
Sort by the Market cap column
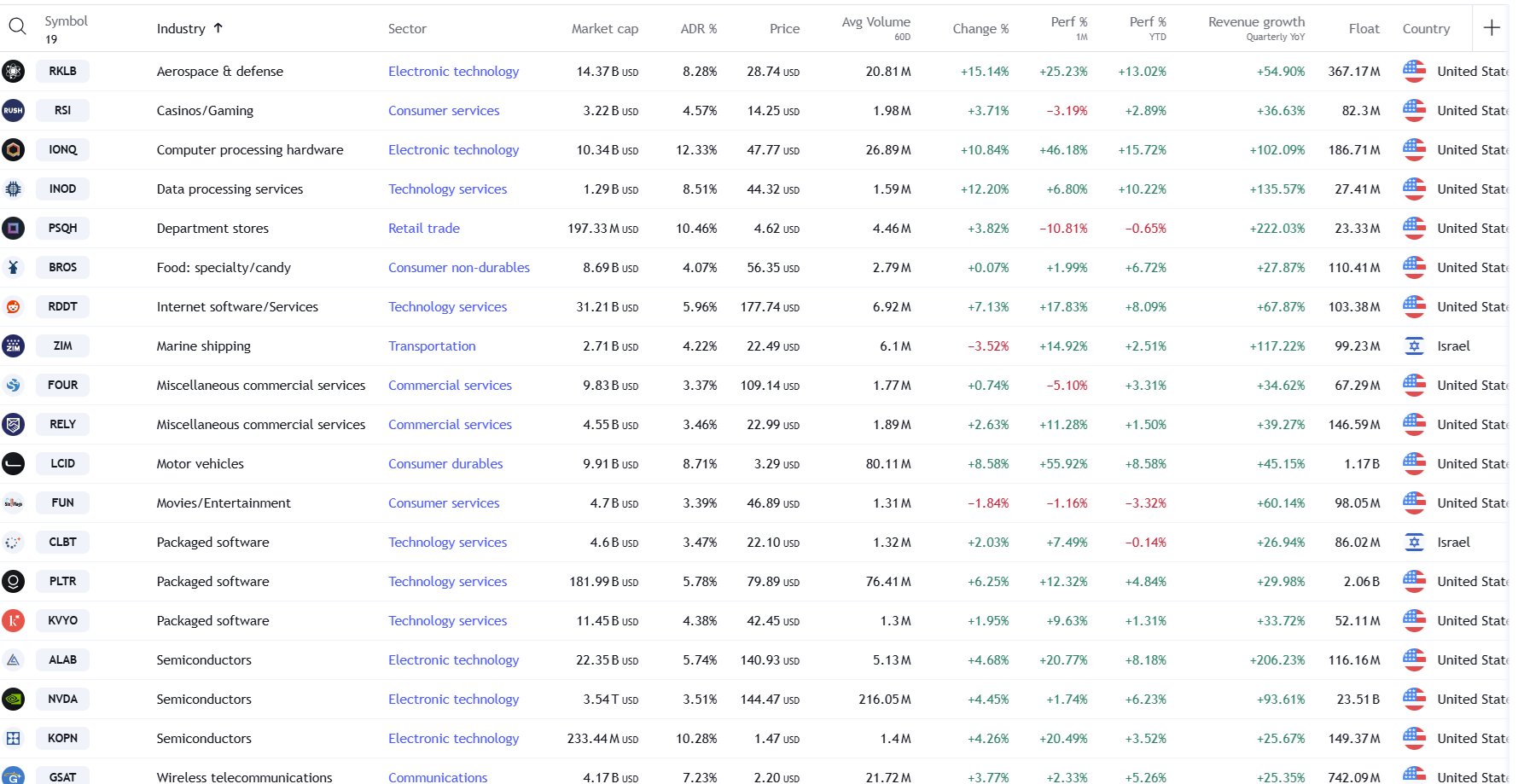coord(604,29)
